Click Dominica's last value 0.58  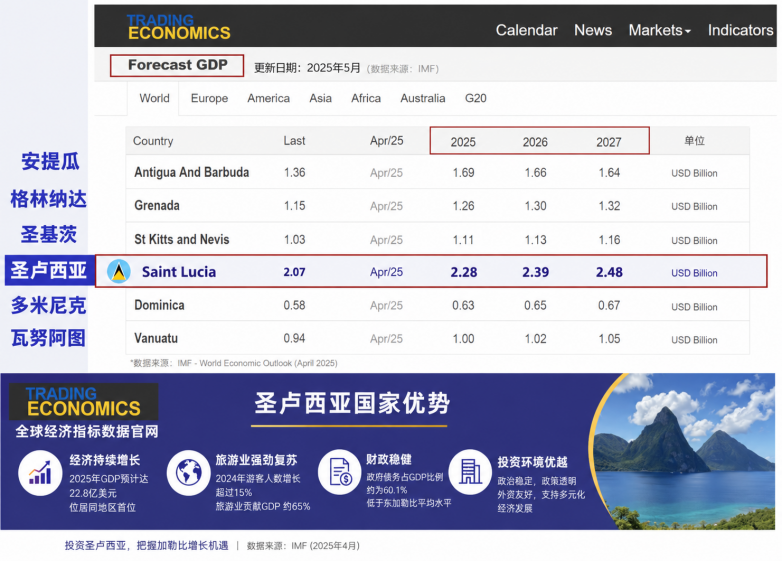click(x=294, y=305)
